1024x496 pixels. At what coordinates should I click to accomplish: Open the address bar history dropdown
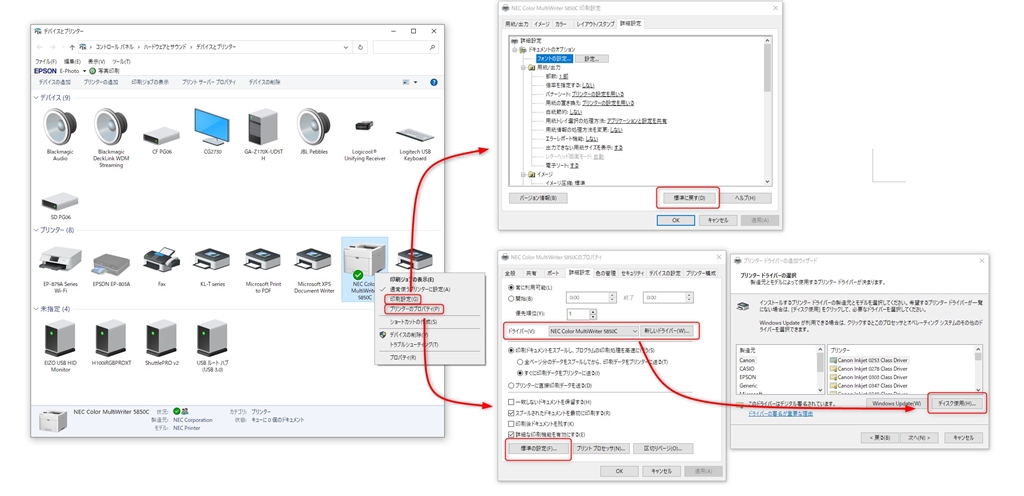(x=346, y=47)
